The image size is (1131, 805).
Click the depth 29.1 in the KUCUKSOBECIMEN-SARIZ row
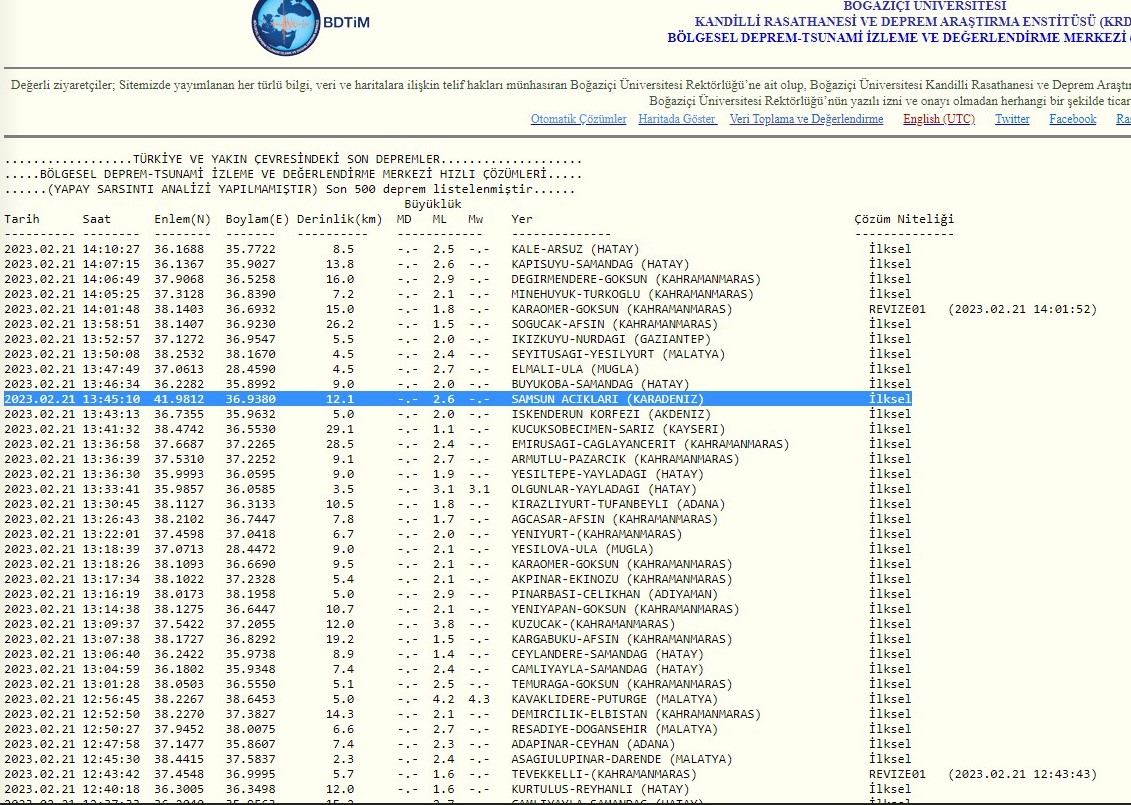[x=340, y=429]
